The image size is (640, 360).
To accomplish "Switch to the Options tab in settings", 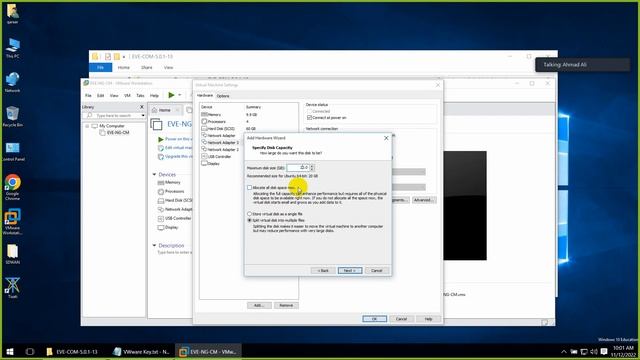I will [x=223, y=96].
